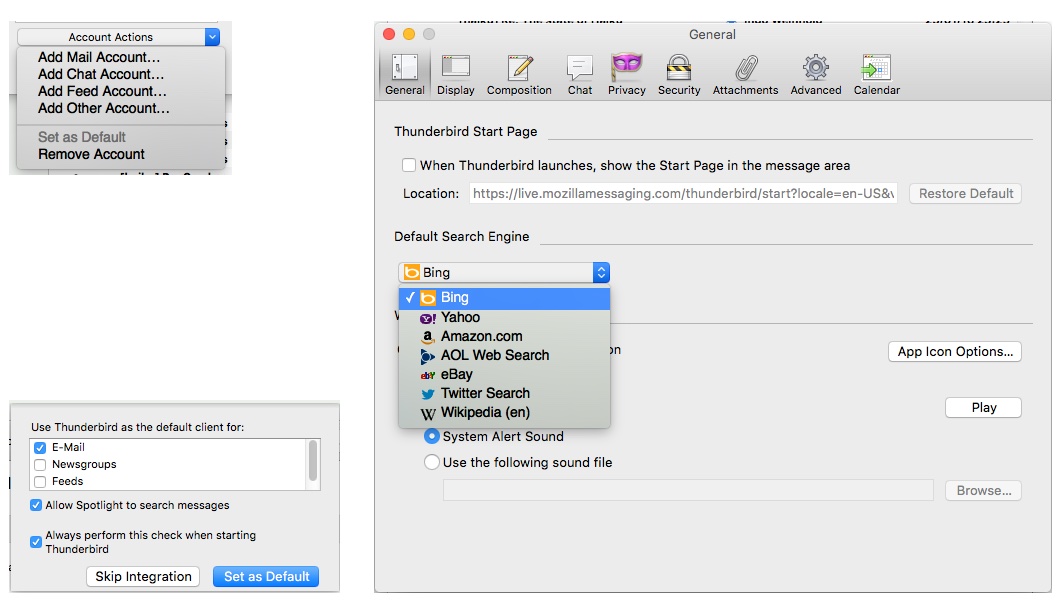
Task: Choose AOL Web Search option
Action: point(504,355)
